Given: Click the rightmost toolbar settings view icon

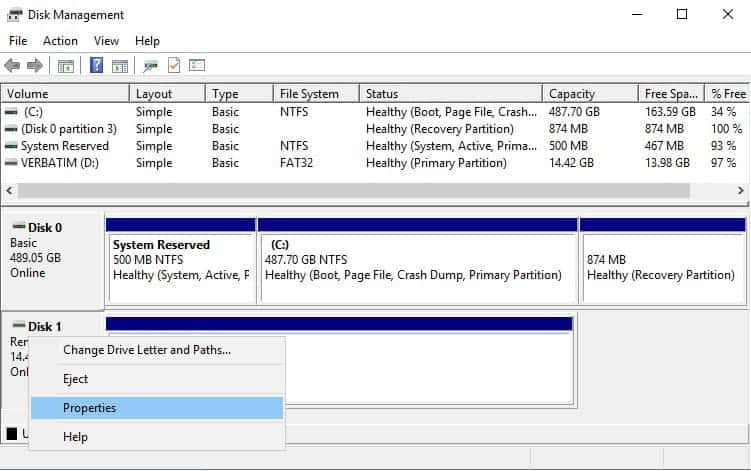Looking at the screenshot, I should 197,65.
